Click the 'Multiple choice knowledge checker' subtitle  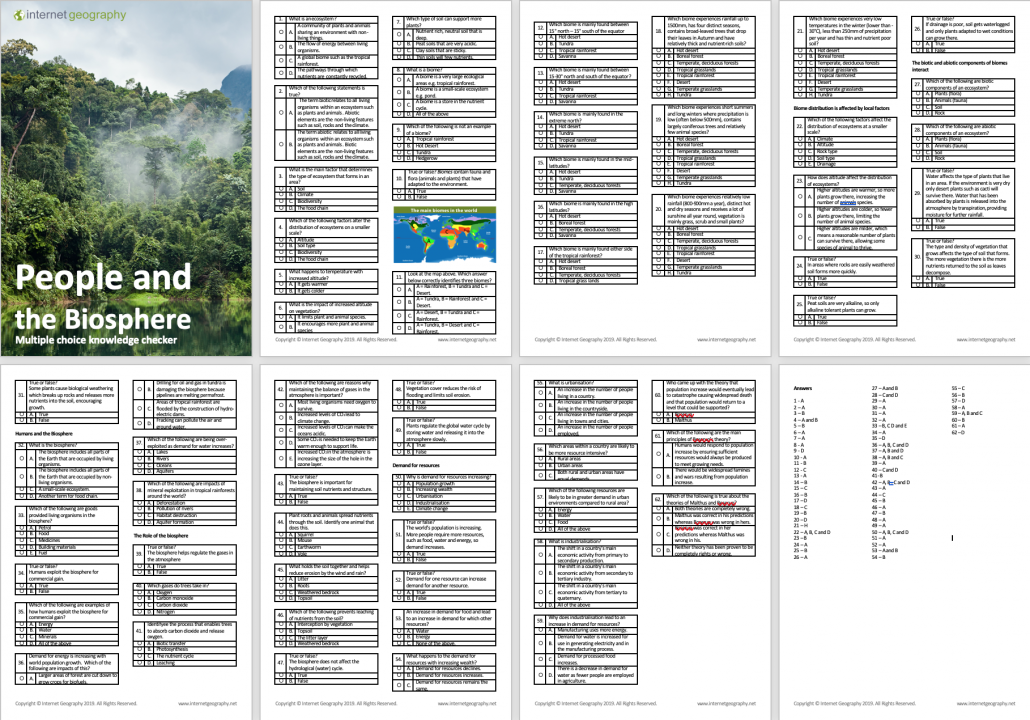96,340
